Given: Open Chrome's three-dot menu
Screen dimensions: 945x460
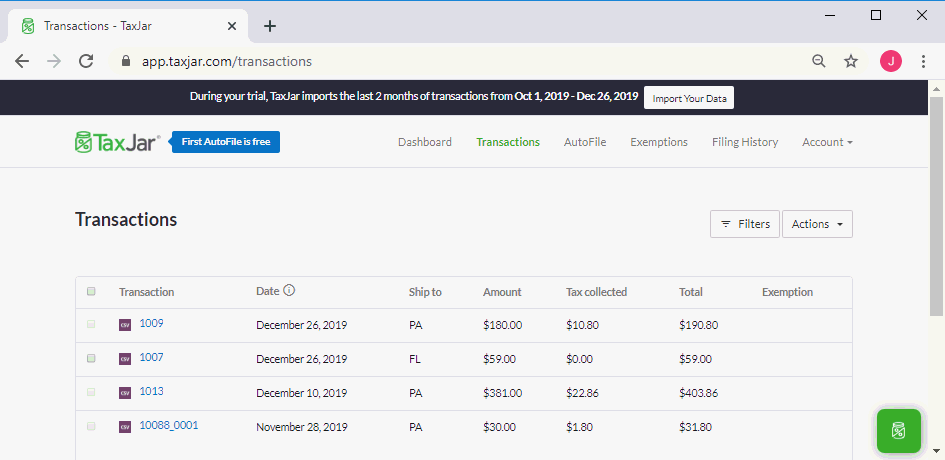Looking at the screenshot, I should point(924,61).
